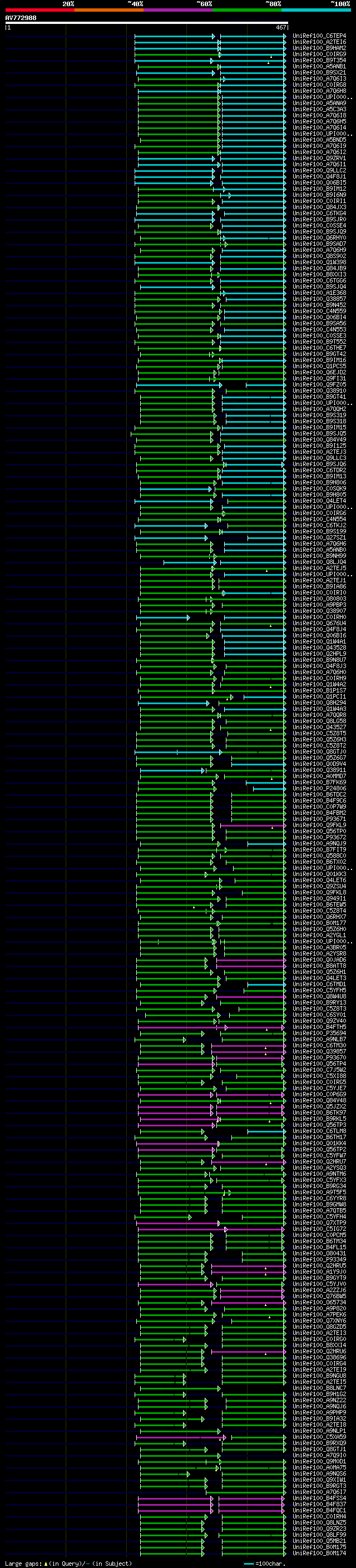Screen dimensions: 356x1568
Task: Select the UniRef100_C6TKG4 label
Action: (x=319, y=213)
